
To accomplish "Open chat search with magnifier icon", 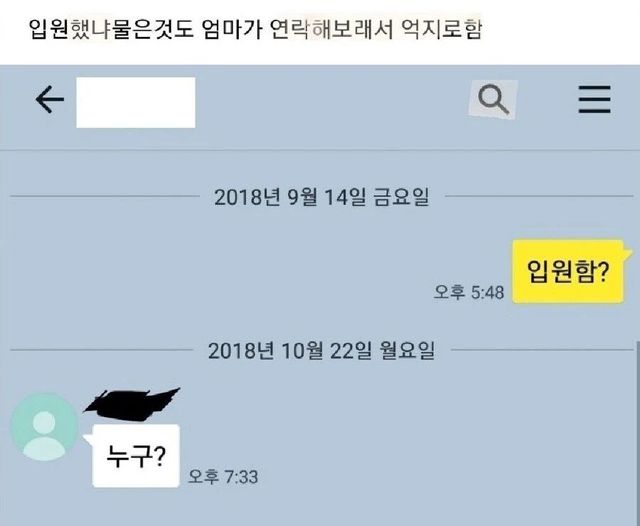I will tap(493, 99).
